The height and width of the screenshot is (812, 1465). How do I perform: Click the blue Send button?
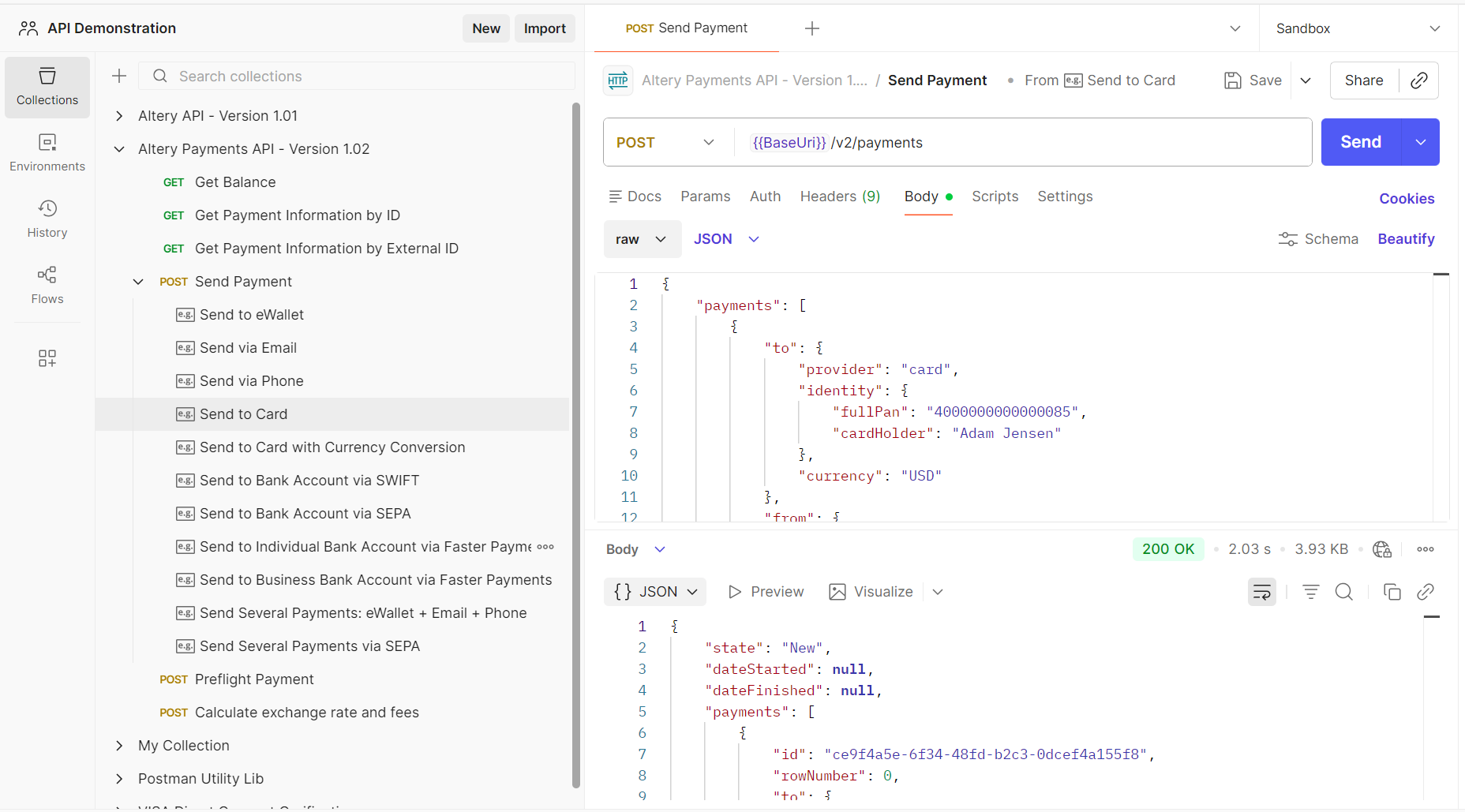1361,142
